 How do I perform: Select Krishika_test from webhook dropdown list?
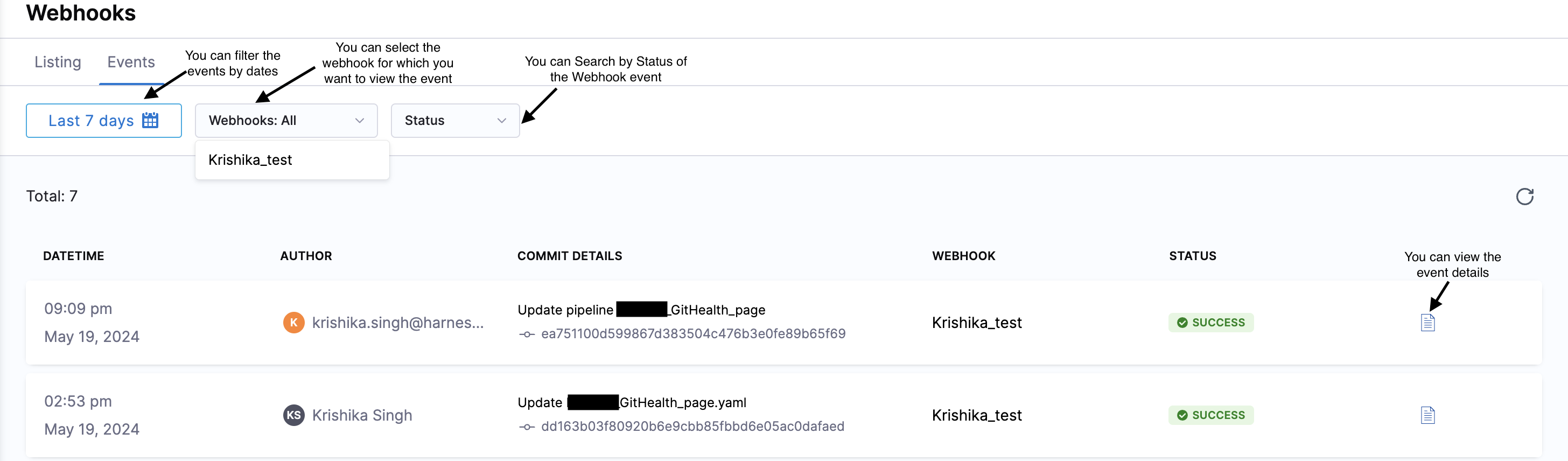pos(250,160)
